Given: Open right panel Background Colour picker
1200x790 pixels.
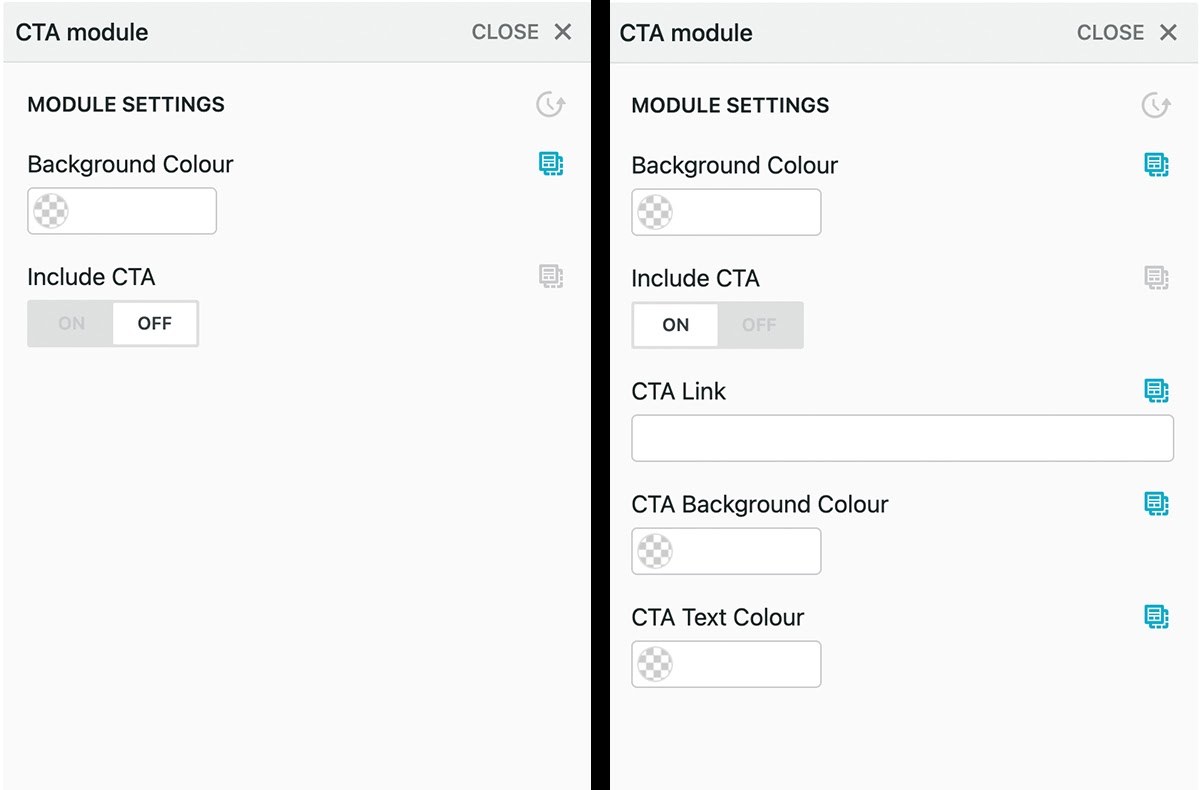Looking at the screenshot, I should 726,212.
